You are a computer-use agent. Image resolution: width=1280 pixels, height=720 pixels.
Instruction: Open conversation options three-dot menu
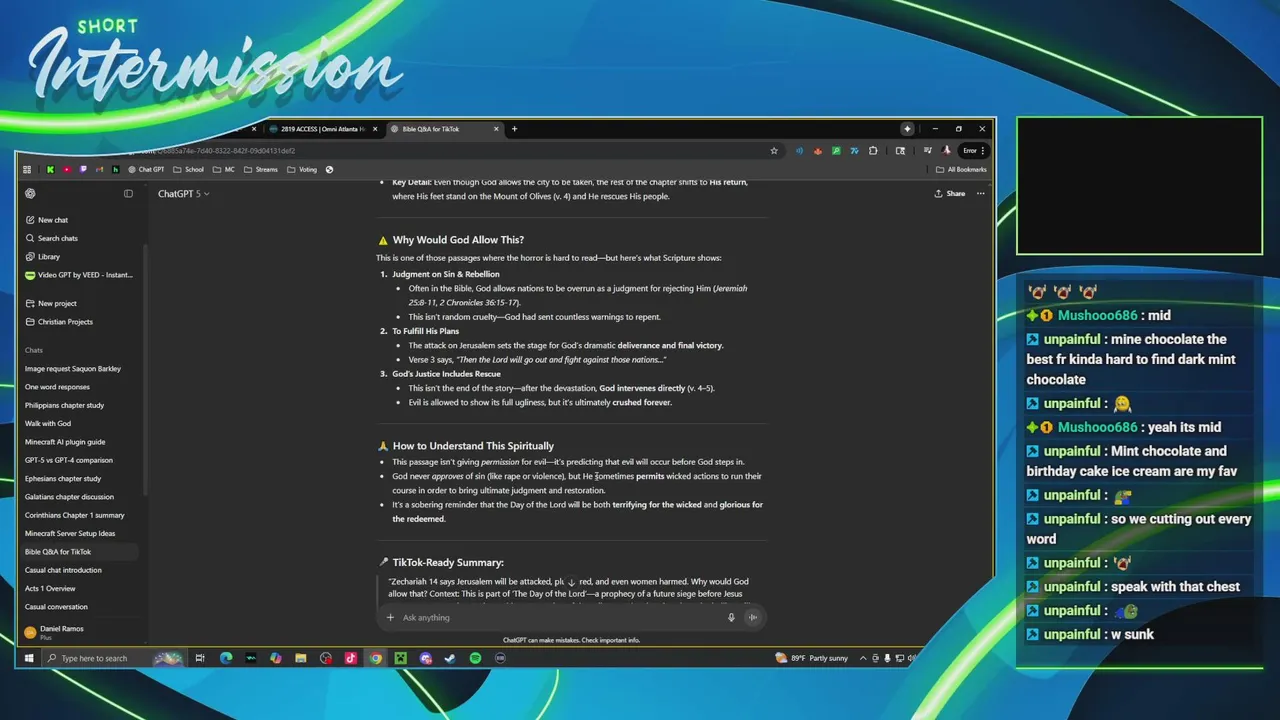pyautogui.click(x=981, y=194)
